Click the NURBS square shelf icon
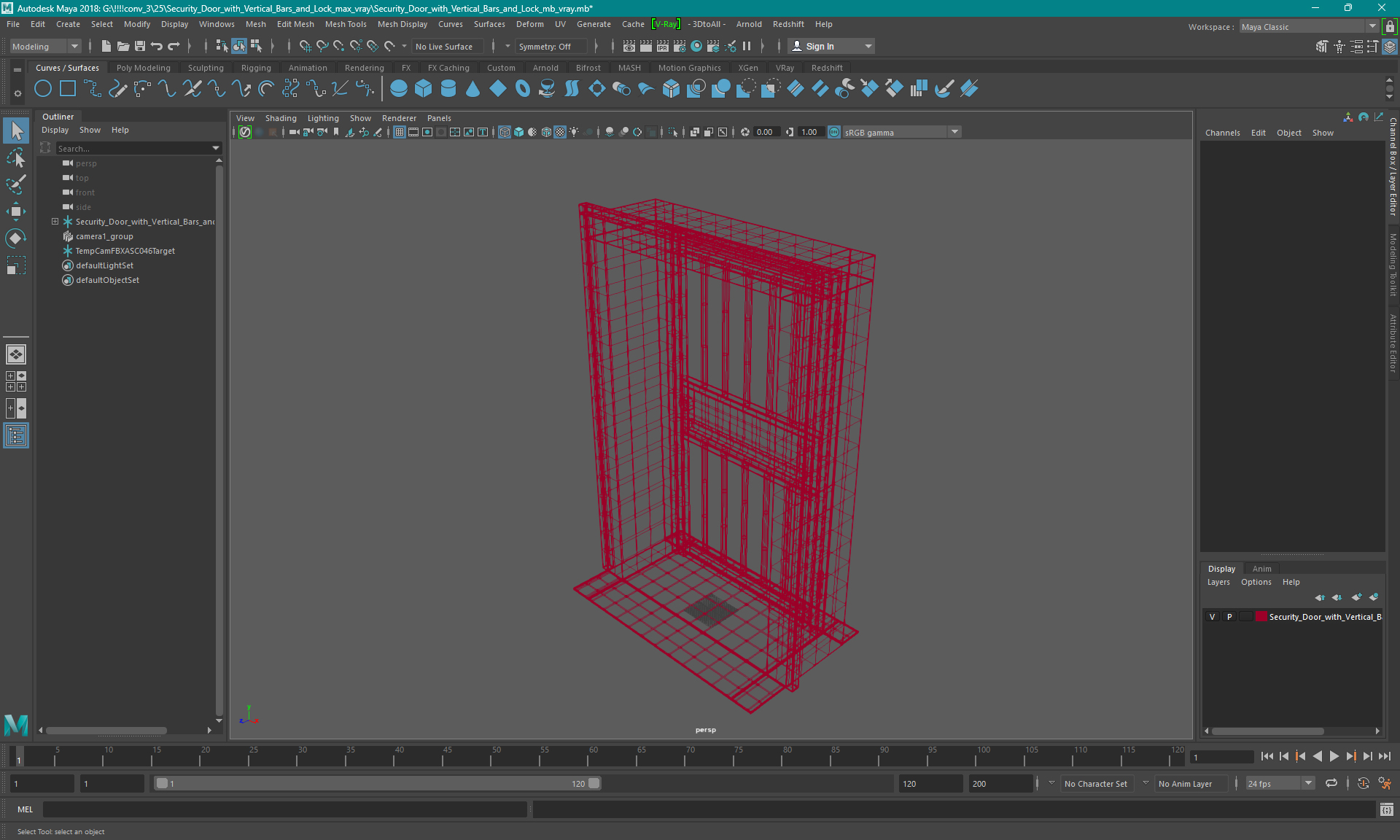 point(68,89)
